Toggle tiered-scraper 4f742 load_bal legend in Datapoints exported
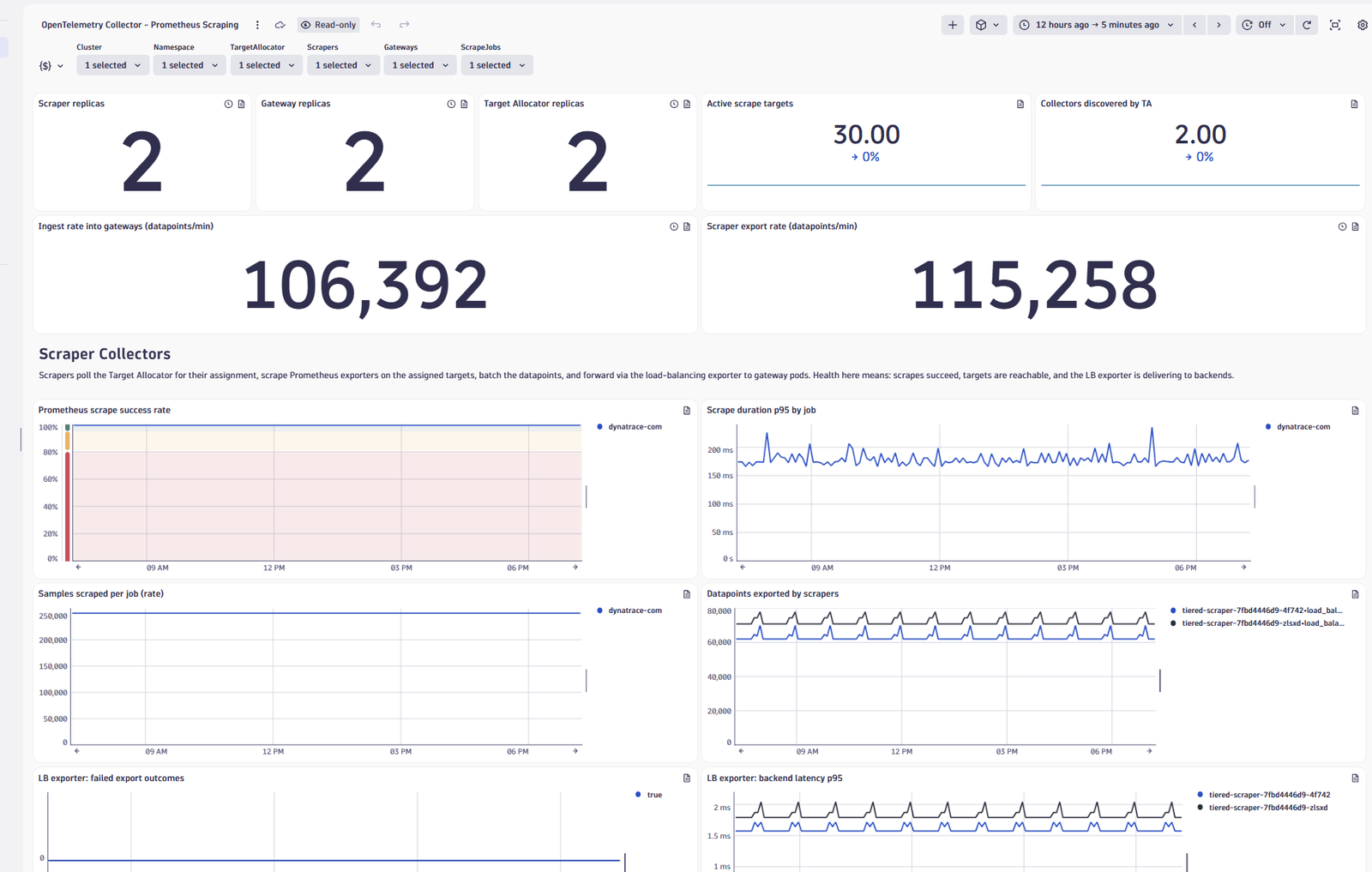1372x872 pixels. coord(1256,610)
